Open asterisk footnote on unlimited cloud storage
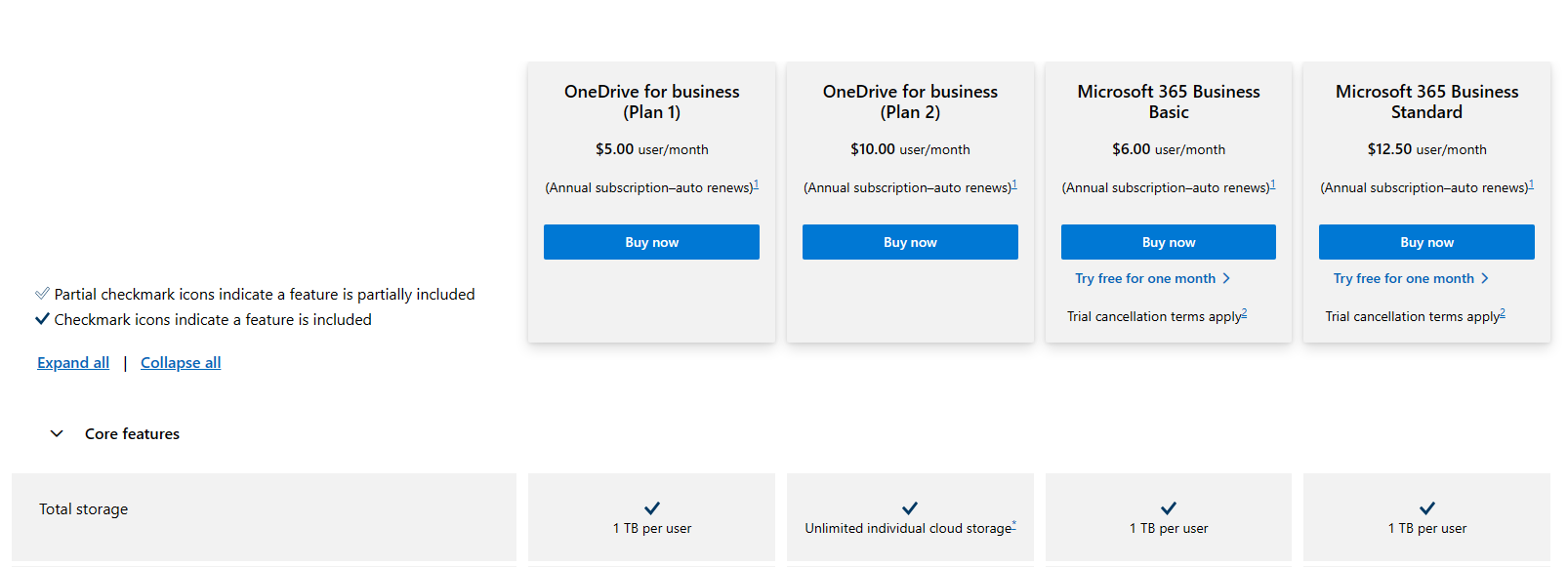 tap(1014, 525)
